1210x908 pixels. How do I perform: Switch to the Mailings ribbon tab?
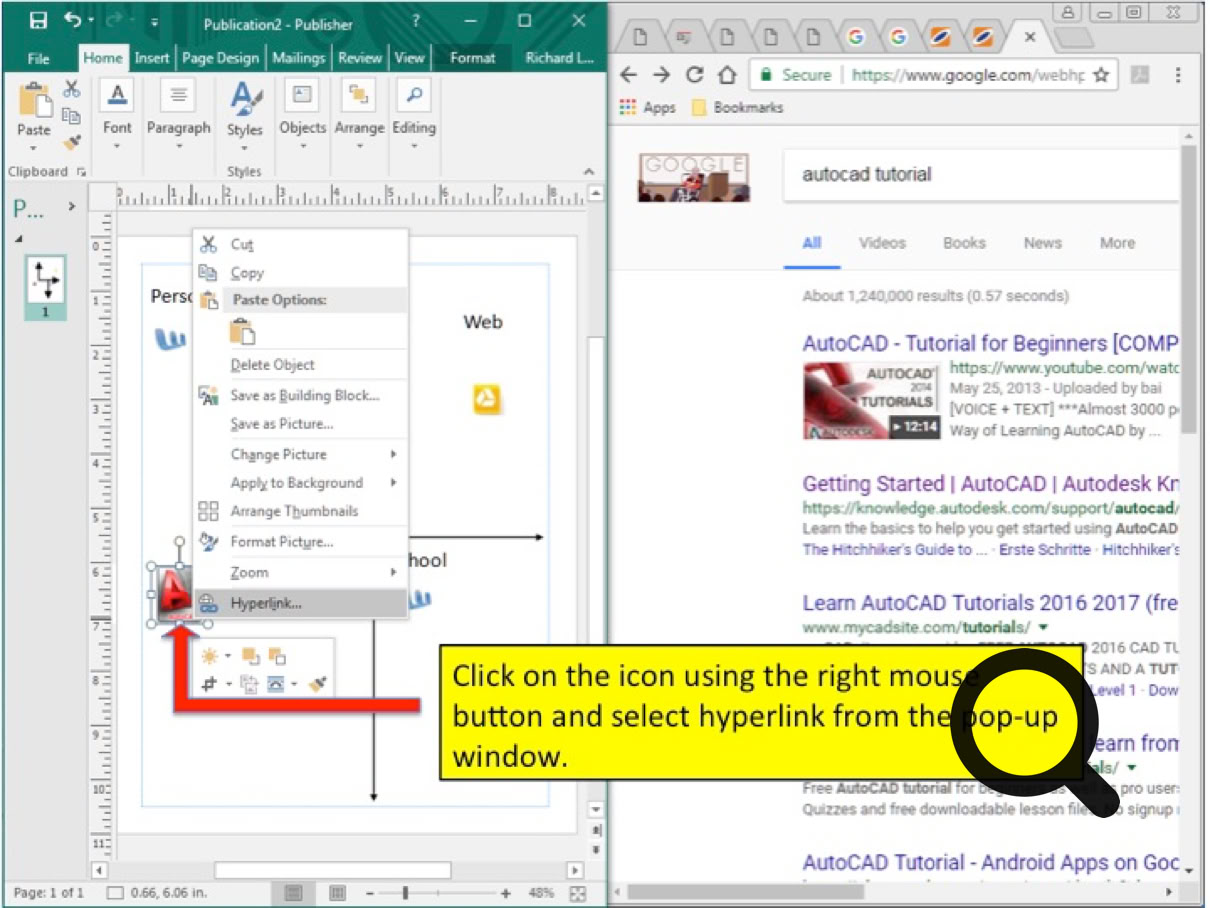pyautogui.click(x=299, y=58)
